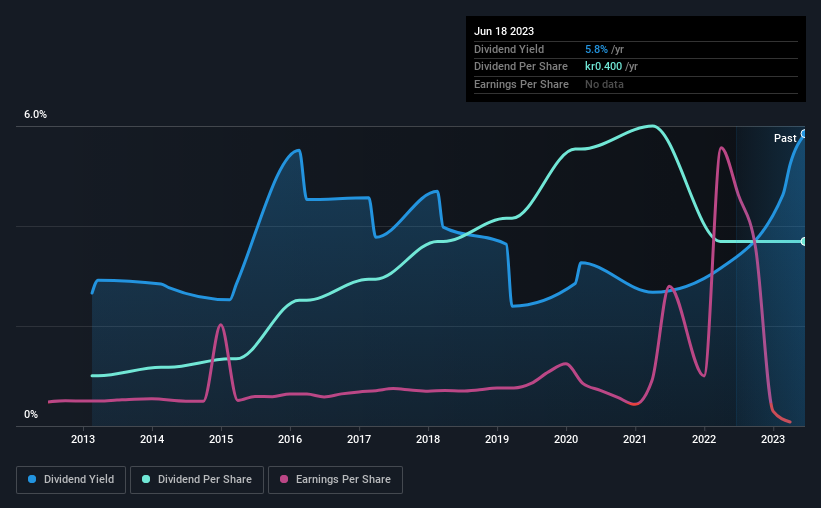Toggle the Earnings Per Share legend button

(x=335, y=480)
